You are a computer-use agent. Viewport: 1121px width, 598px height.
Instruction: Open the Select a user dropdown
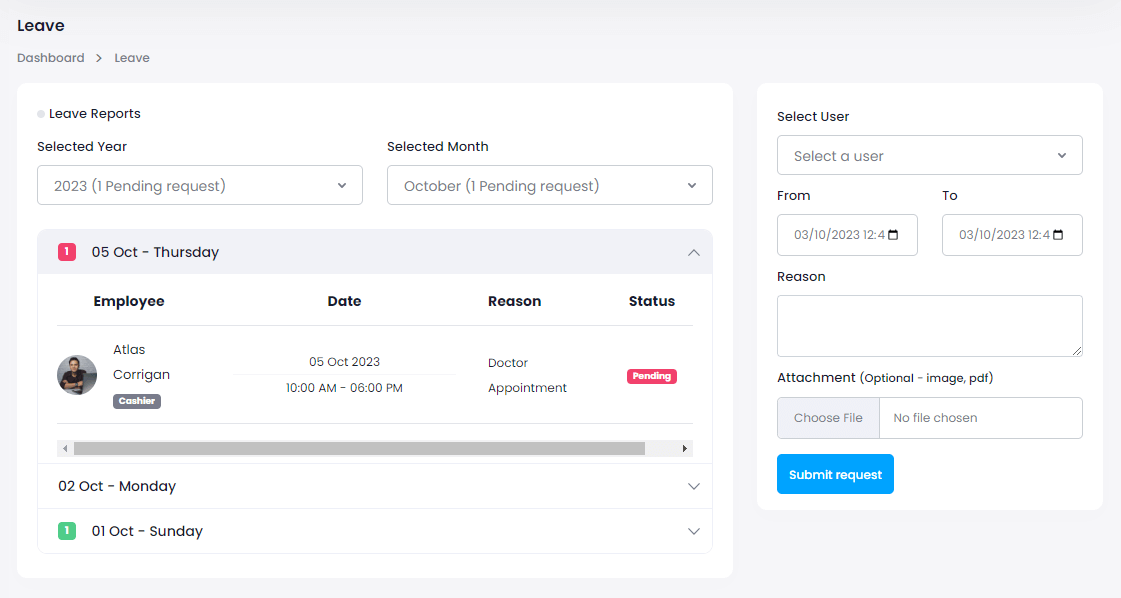[929, 156]
